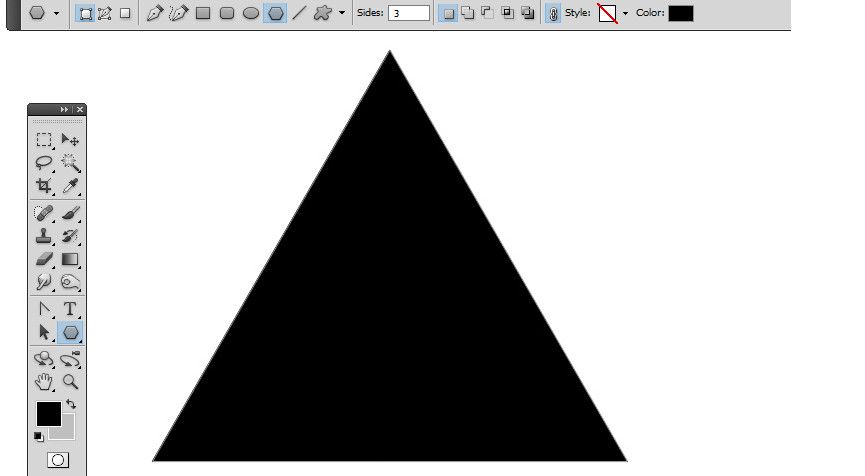Select the Rectangle shape tool
Screen dimensions: 865x476
pos(203,14)
